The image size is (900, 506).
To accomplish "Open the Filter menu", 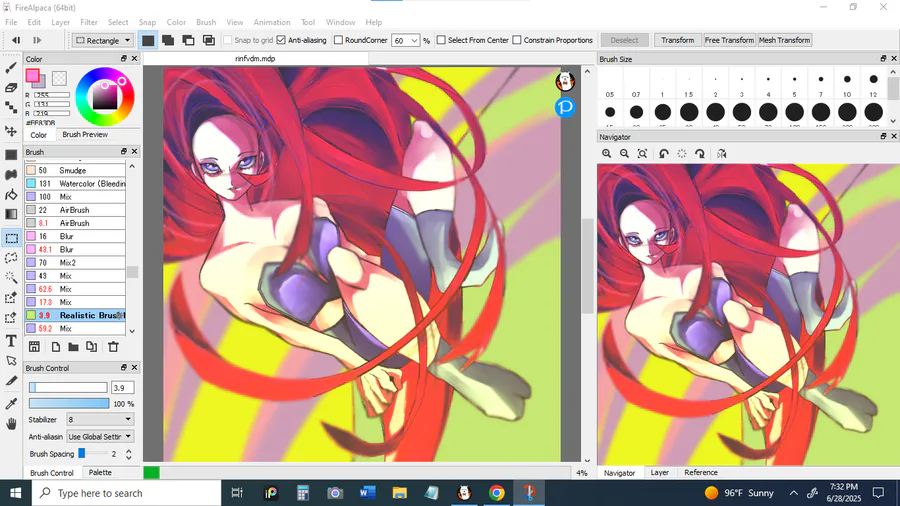I will coord(88,22).
